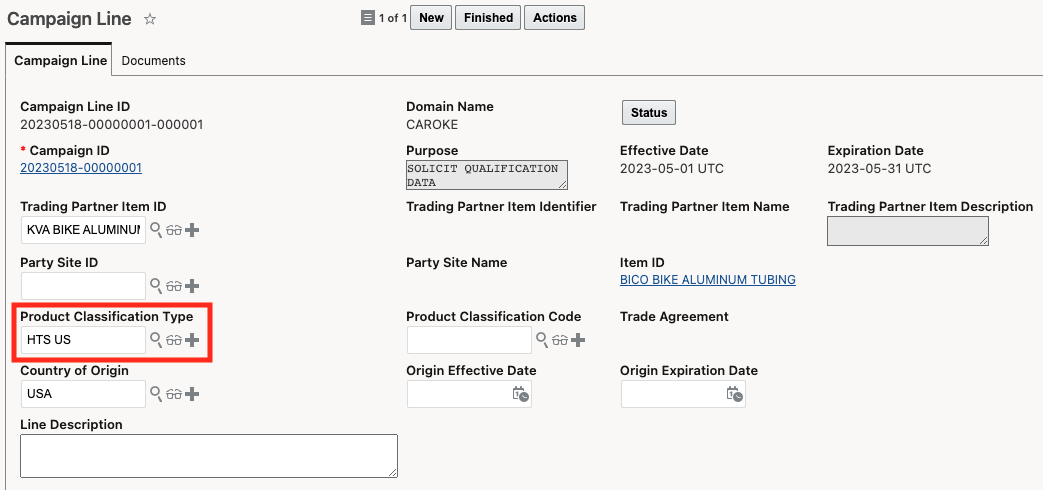
Task: Click search icon for Product Classification Code
Action: click(x=542, y=340)
